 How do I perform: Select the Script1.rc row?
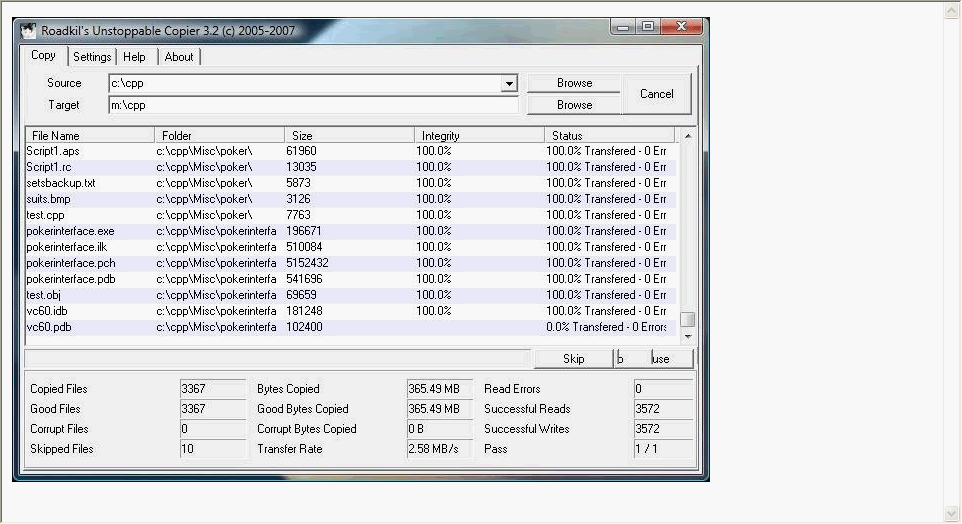[351, 167]
